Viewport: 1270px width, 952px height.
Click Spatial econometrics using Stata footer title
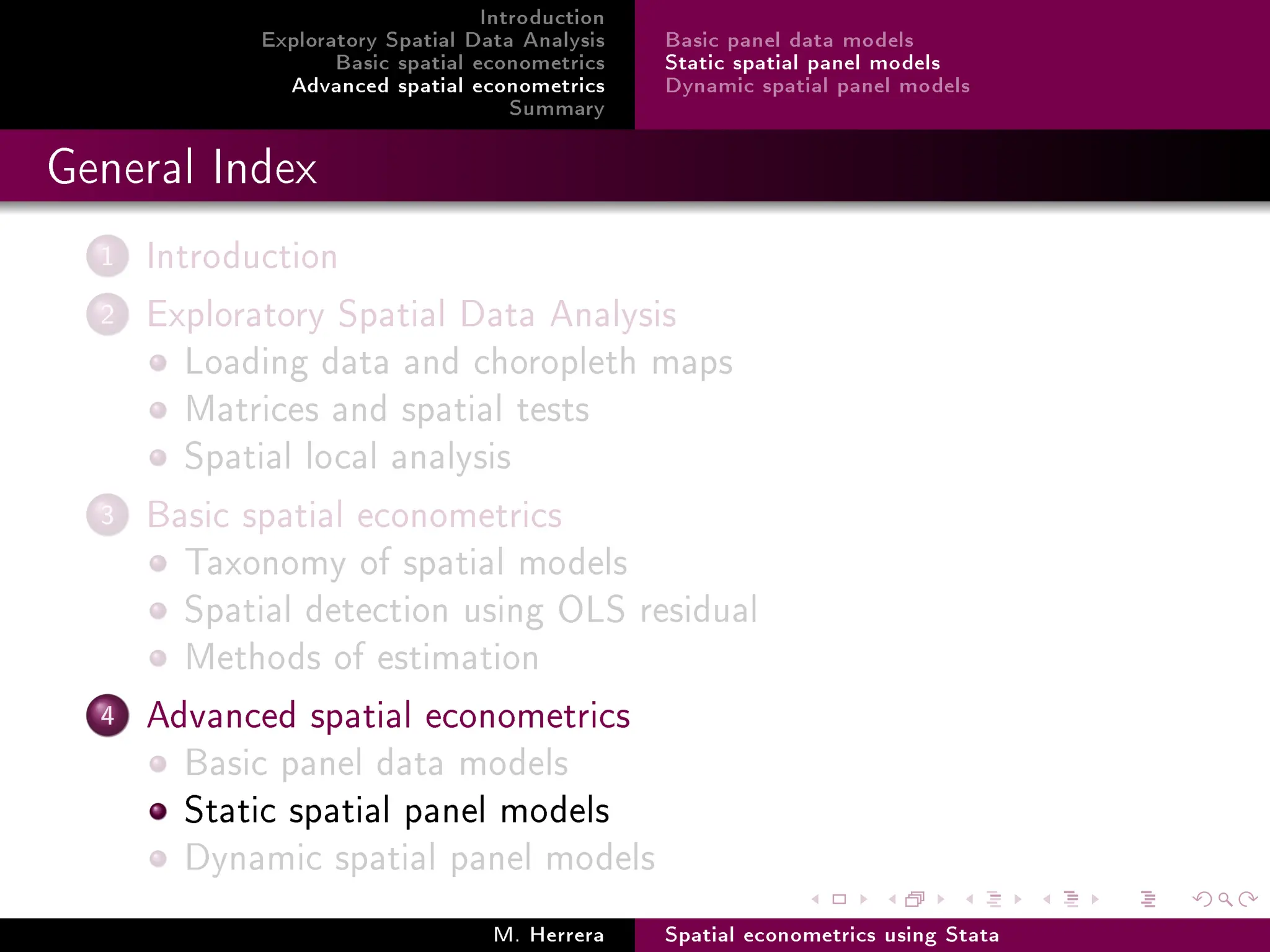coord(832,935)
